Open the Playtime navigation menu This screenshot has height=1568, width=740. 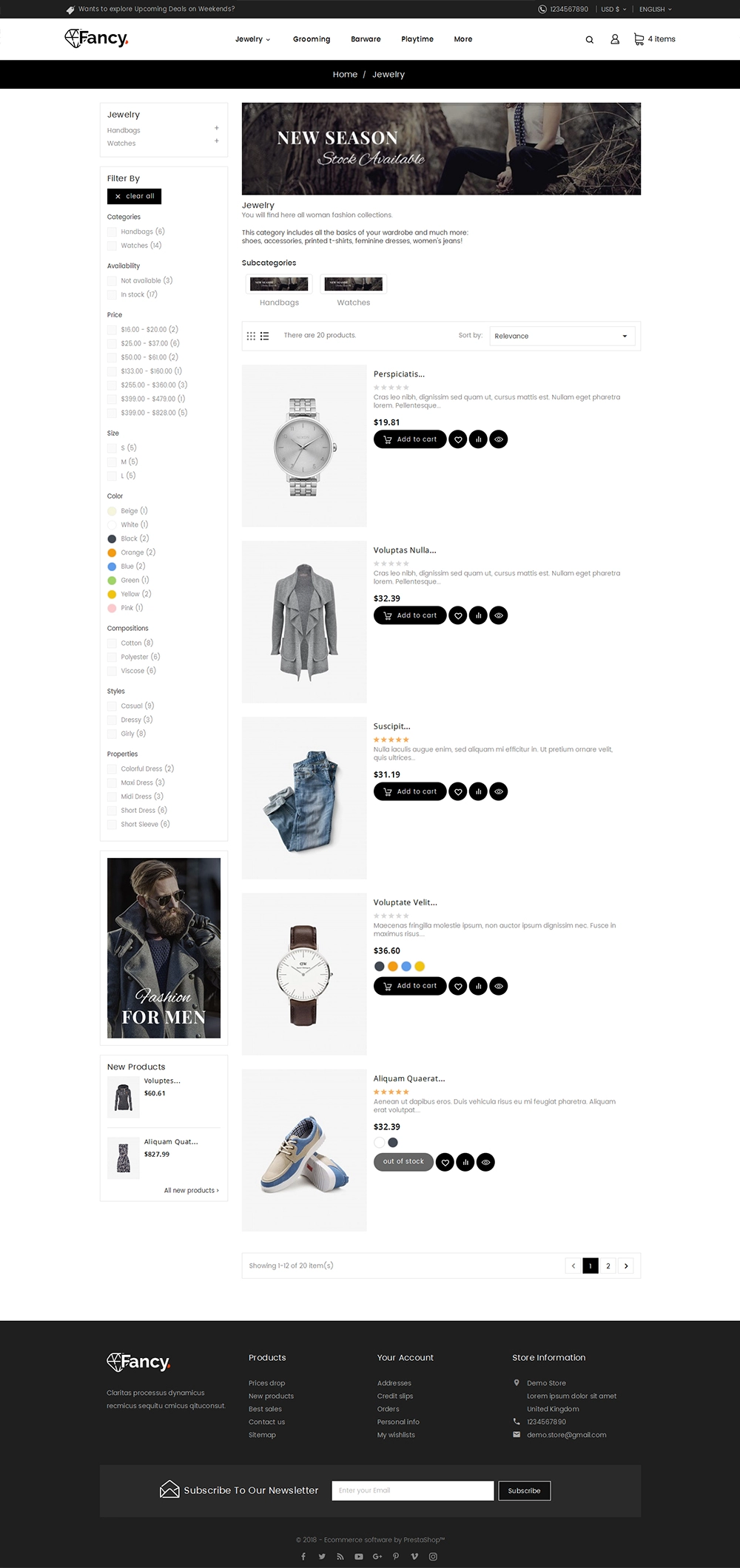[417, 39]
